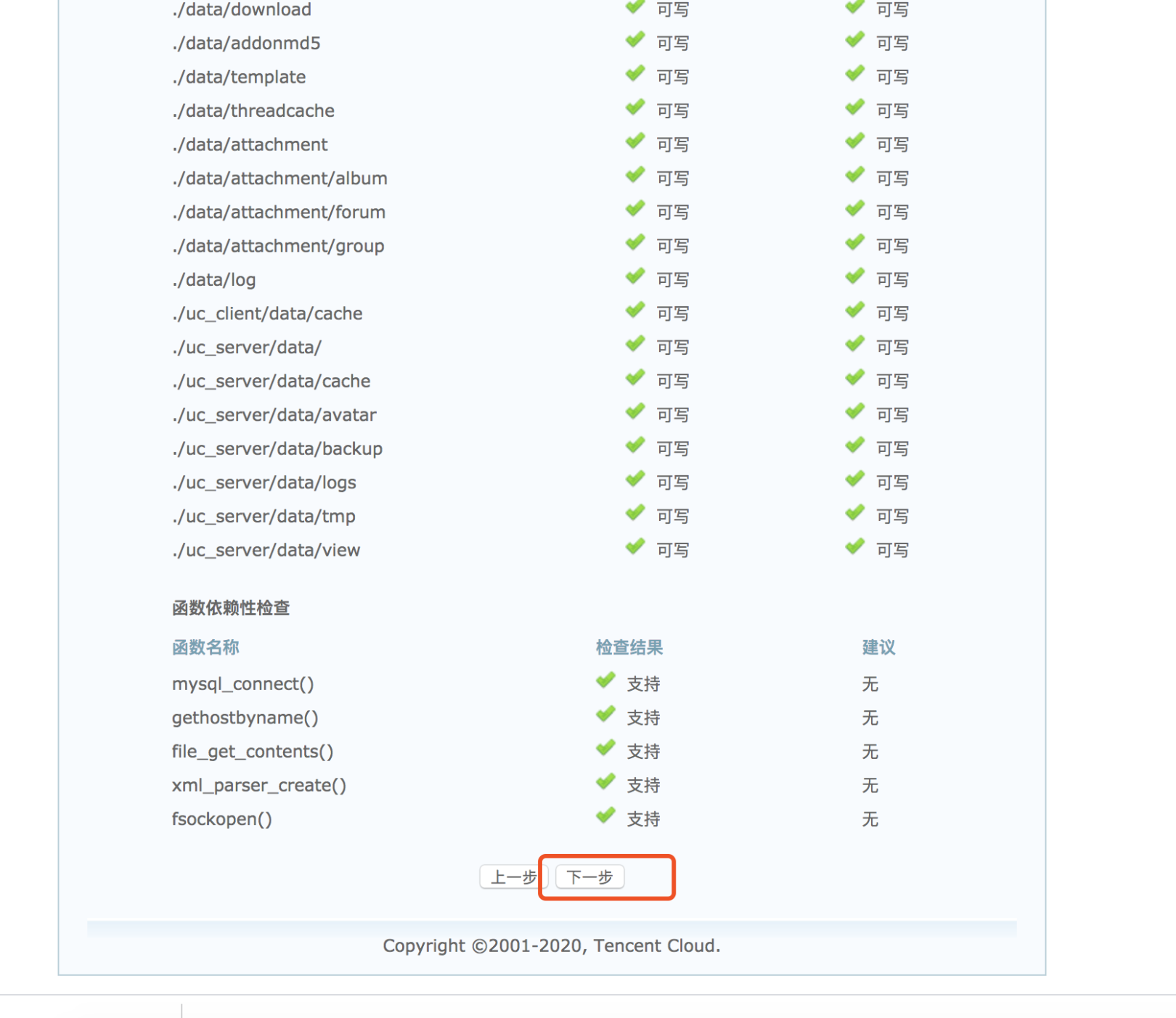This screenshot has height=1018, width=1176.
Task: Click the 支持 result for xml_parser_create()
Action: 644,786
